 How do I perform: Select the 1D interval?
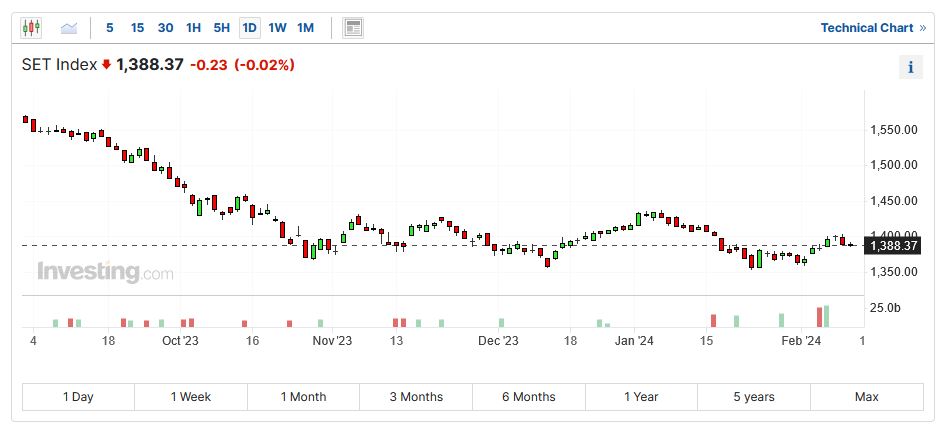250,28
